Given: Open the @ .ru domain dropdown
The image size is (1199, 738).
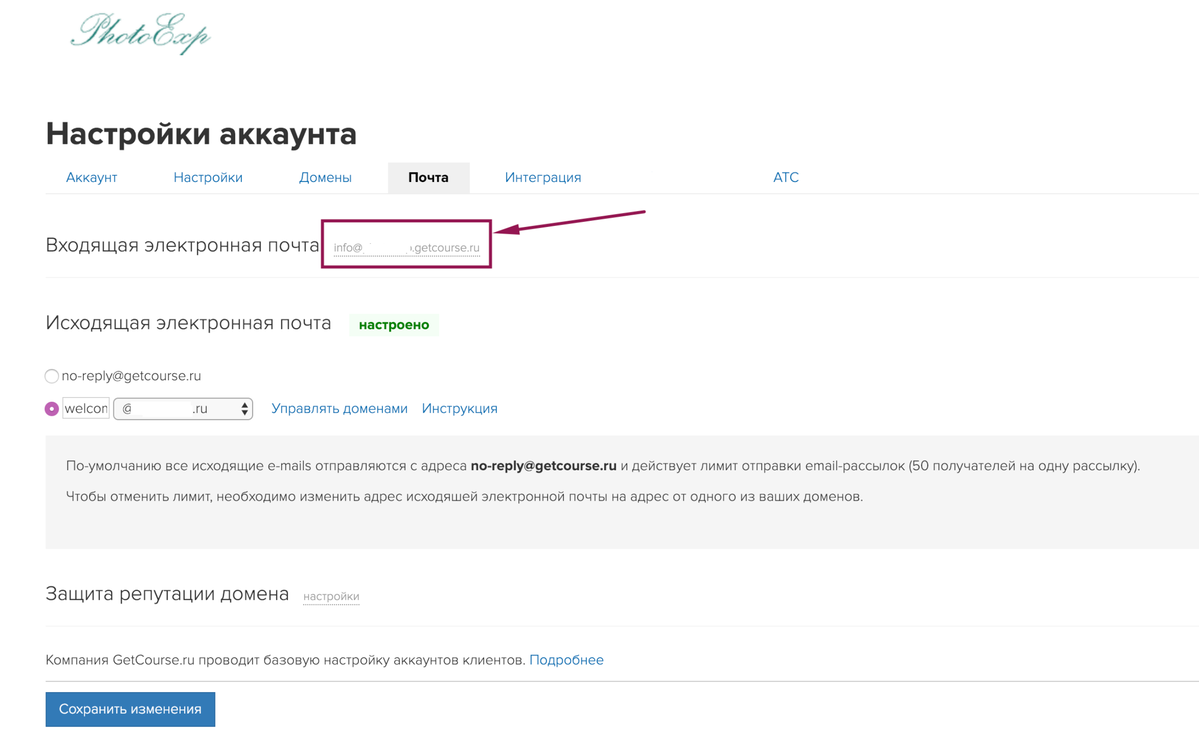Looking at the screenshot, I should tap(183, 409).
